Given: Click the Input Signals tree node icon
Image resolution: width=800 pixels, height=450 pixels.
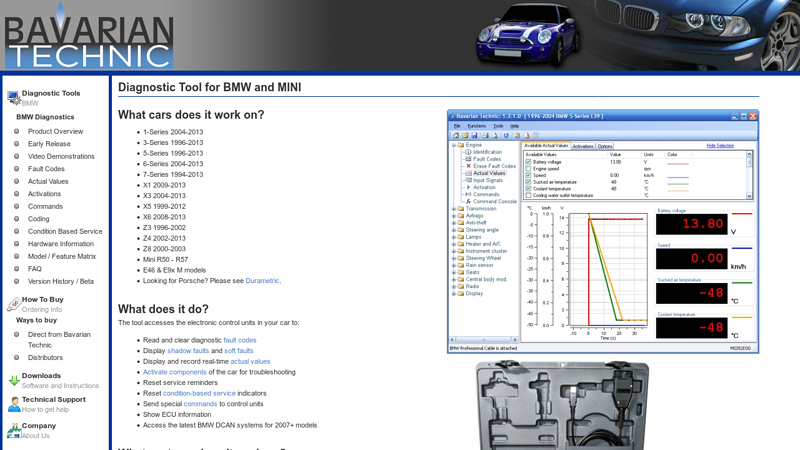Looking at the screenshot, I should 468,180.
